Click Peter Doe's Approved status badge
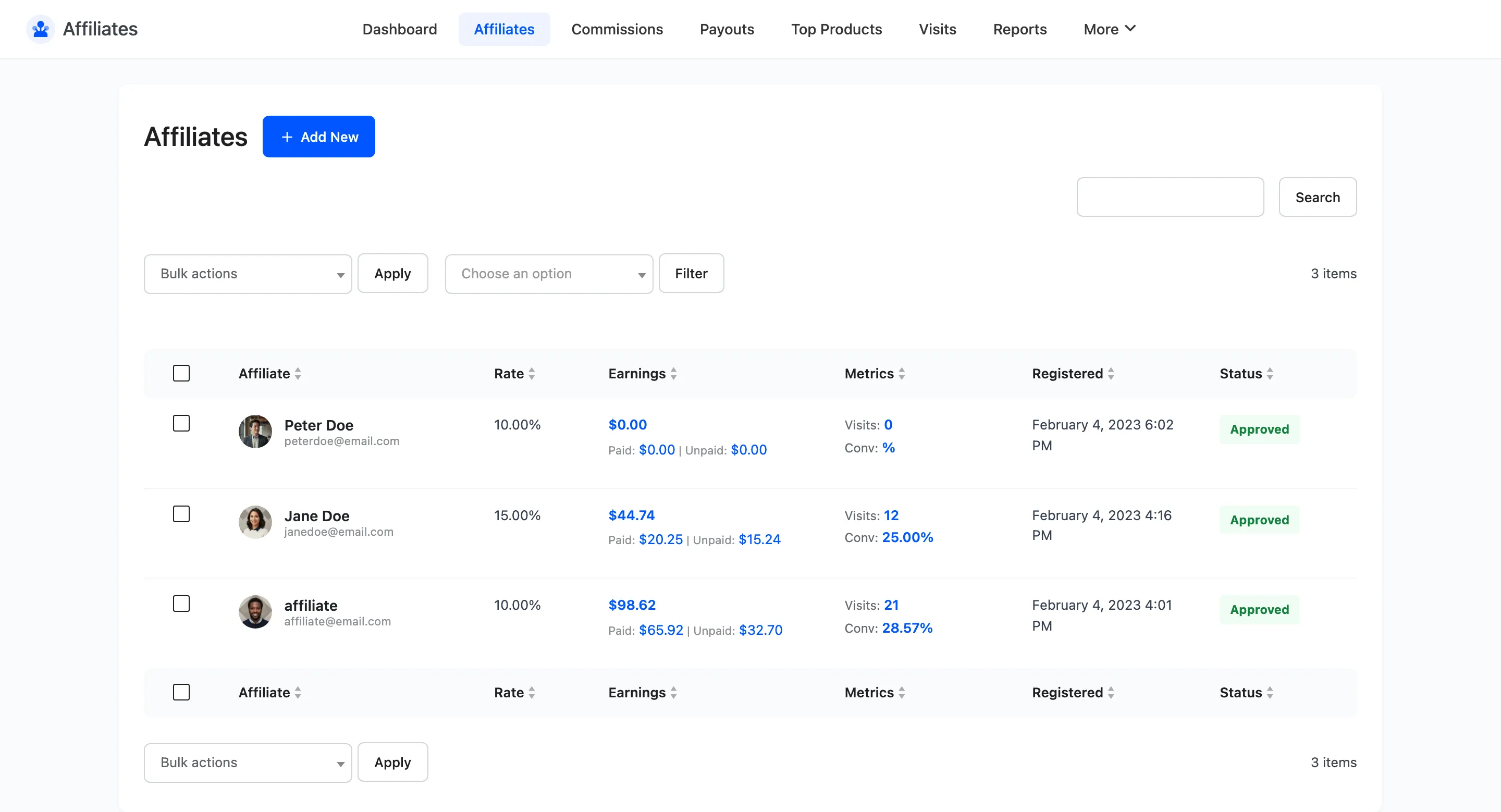This screenshot has height=812, width=1501. click(1259, 429)
